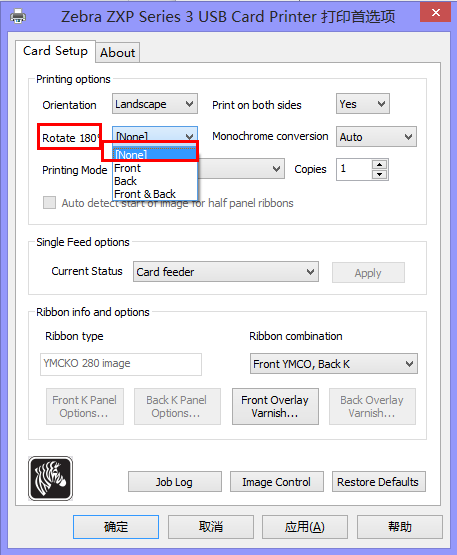Click the Zebra logo icon

pos(50,478)
